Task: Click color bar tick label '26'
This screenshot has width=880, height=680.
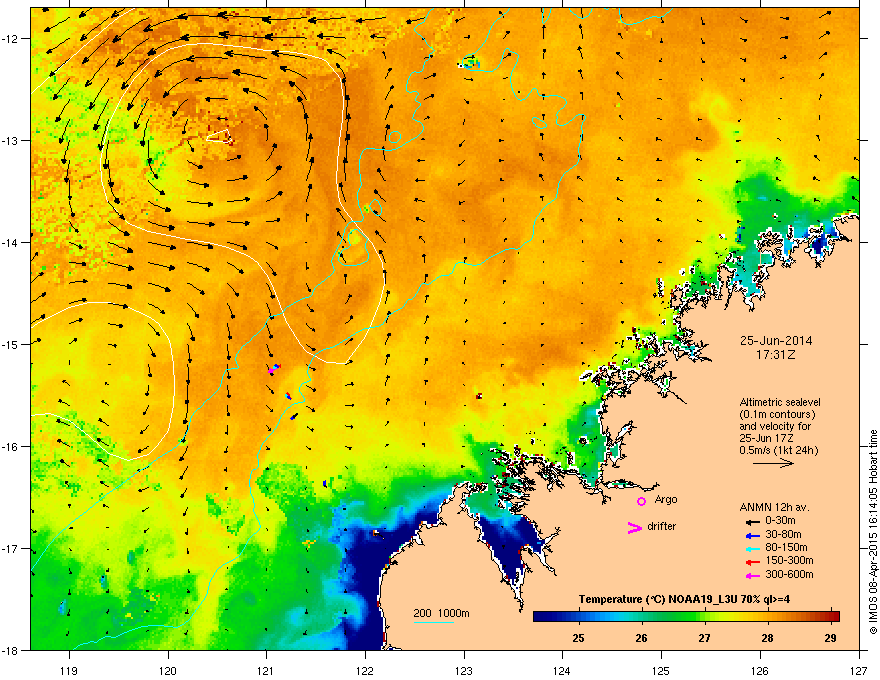Action: (641, 638)
